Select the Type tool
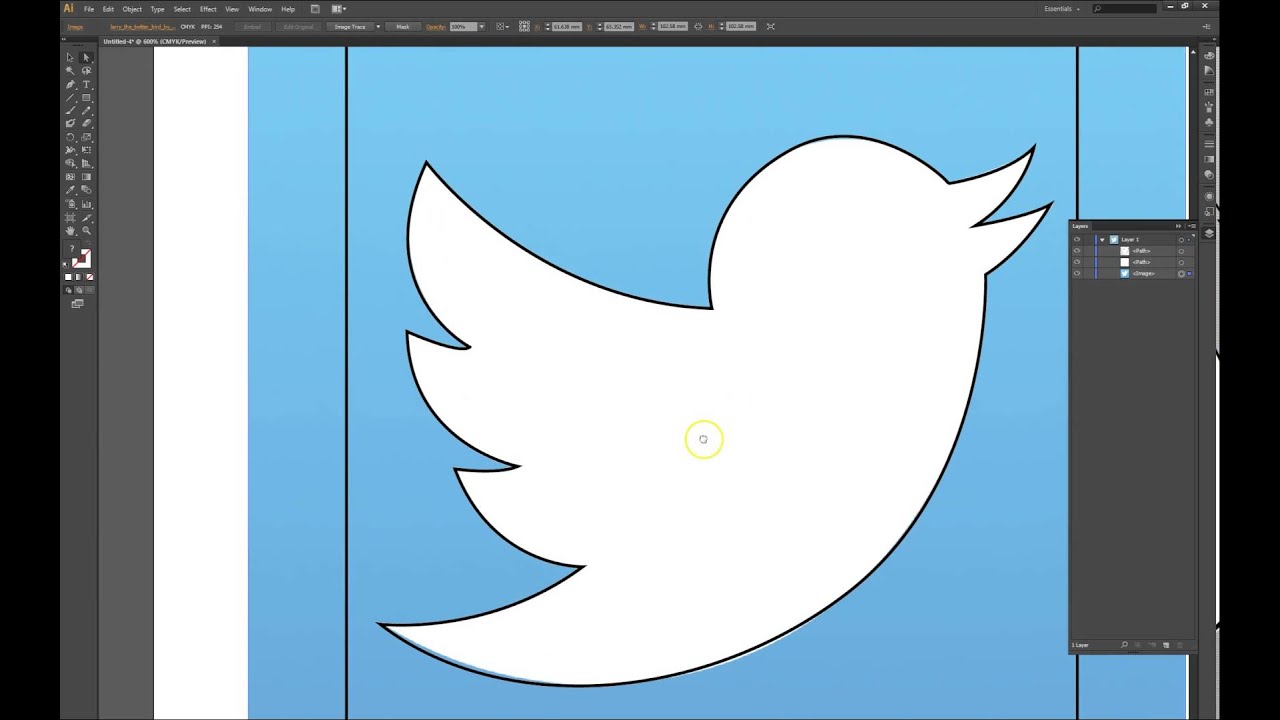 click(86, 84)
